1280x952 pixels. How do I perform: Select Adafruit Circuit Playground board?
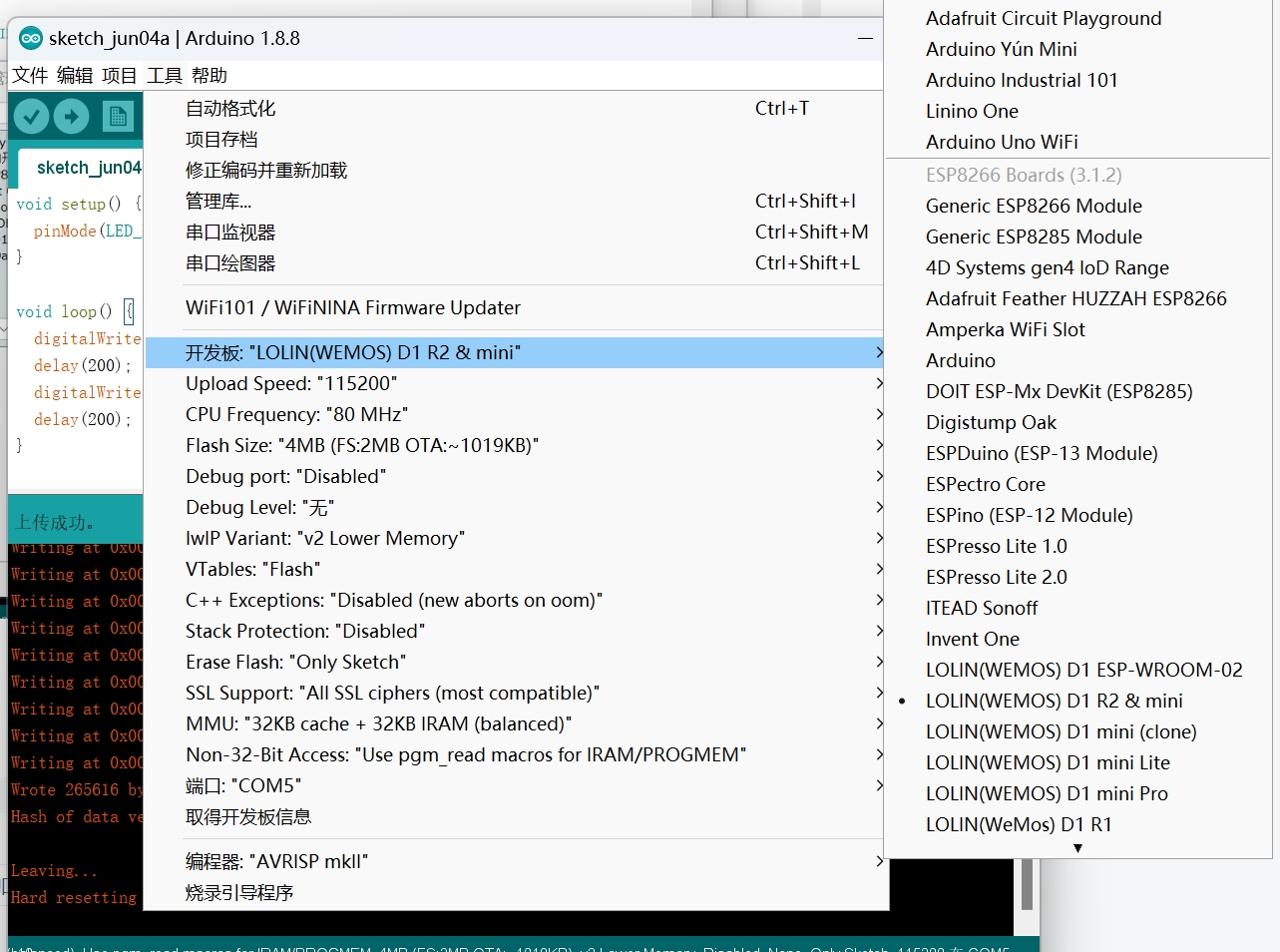(x=1077, y=19)
